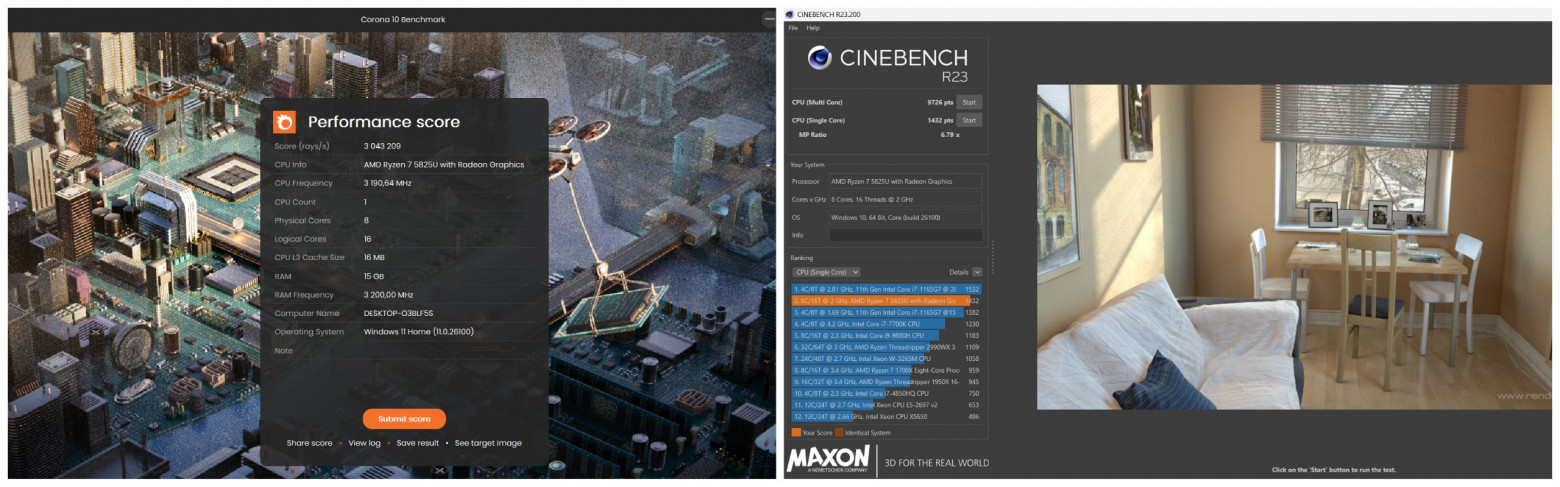Select ranking row Intel Core i9-9880H CPU
The height and width of the screenshot is (487, 1560).
click(887, 336)
